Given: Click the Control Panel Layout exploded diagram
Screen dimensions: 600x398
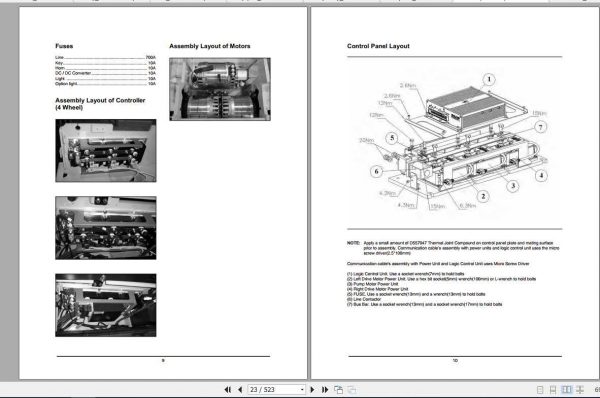Looking at the screenshot, I should pyautogui.click(x=454, y=142).
